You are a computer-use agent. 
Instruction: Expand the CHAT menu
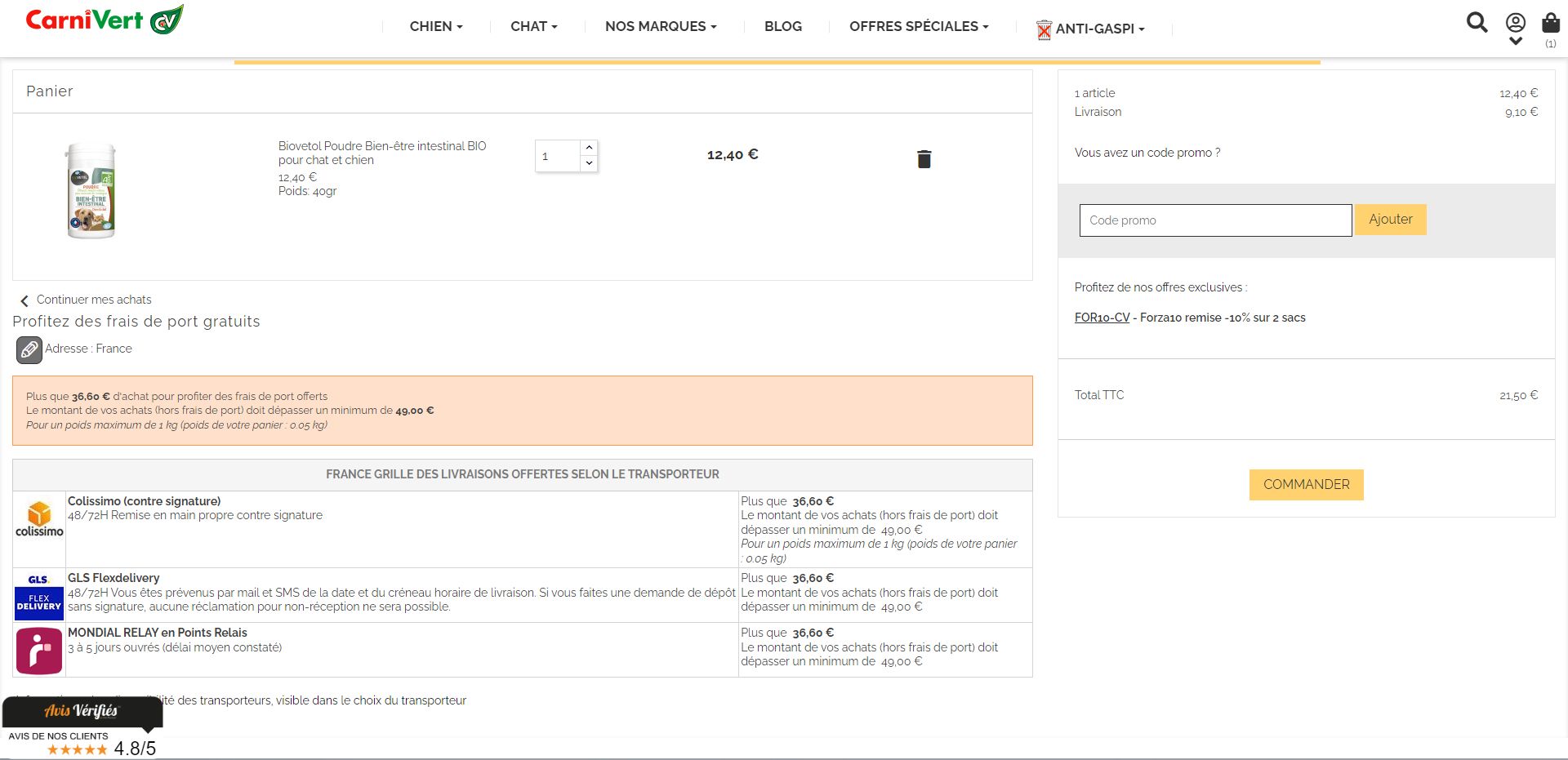[534, 26]
